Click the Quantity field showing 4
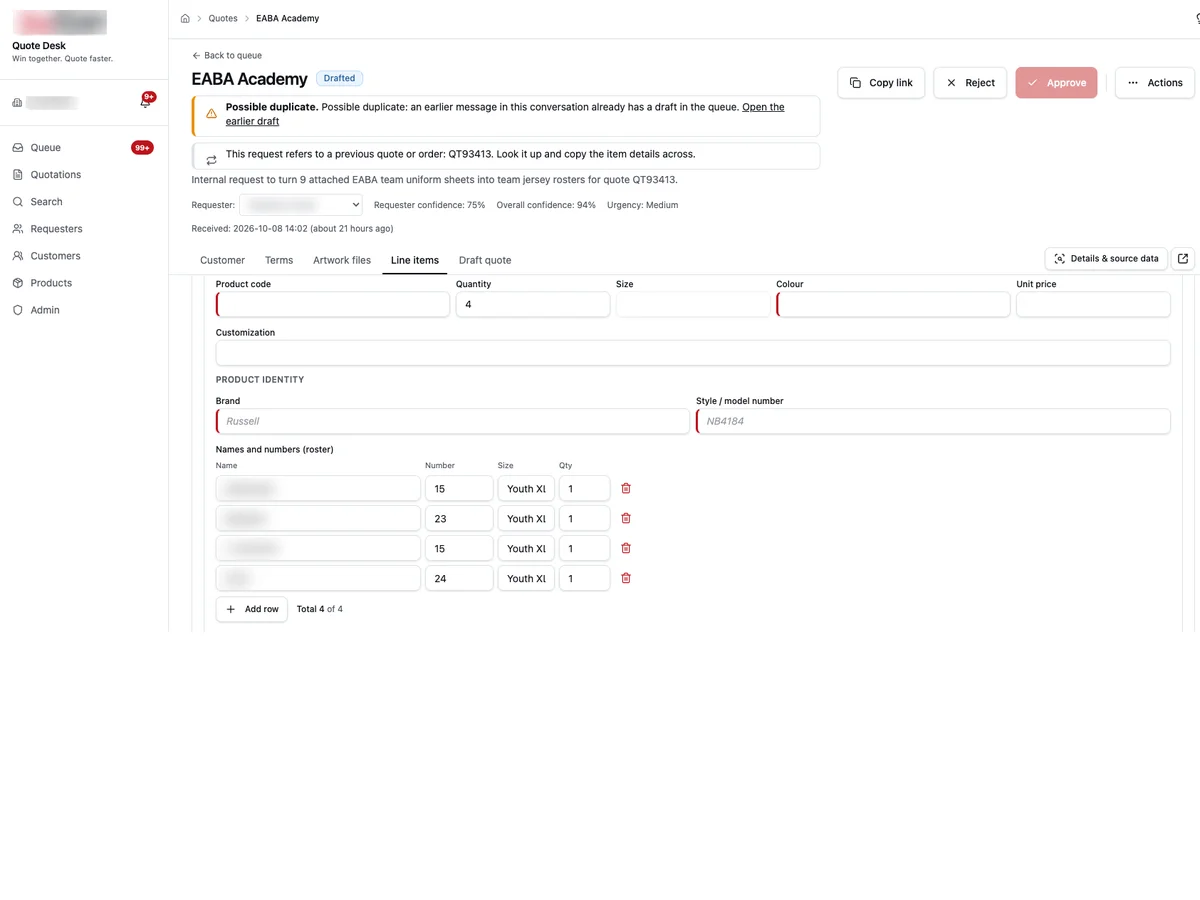This screenshot has height=900, width=1200. (533, 304)
